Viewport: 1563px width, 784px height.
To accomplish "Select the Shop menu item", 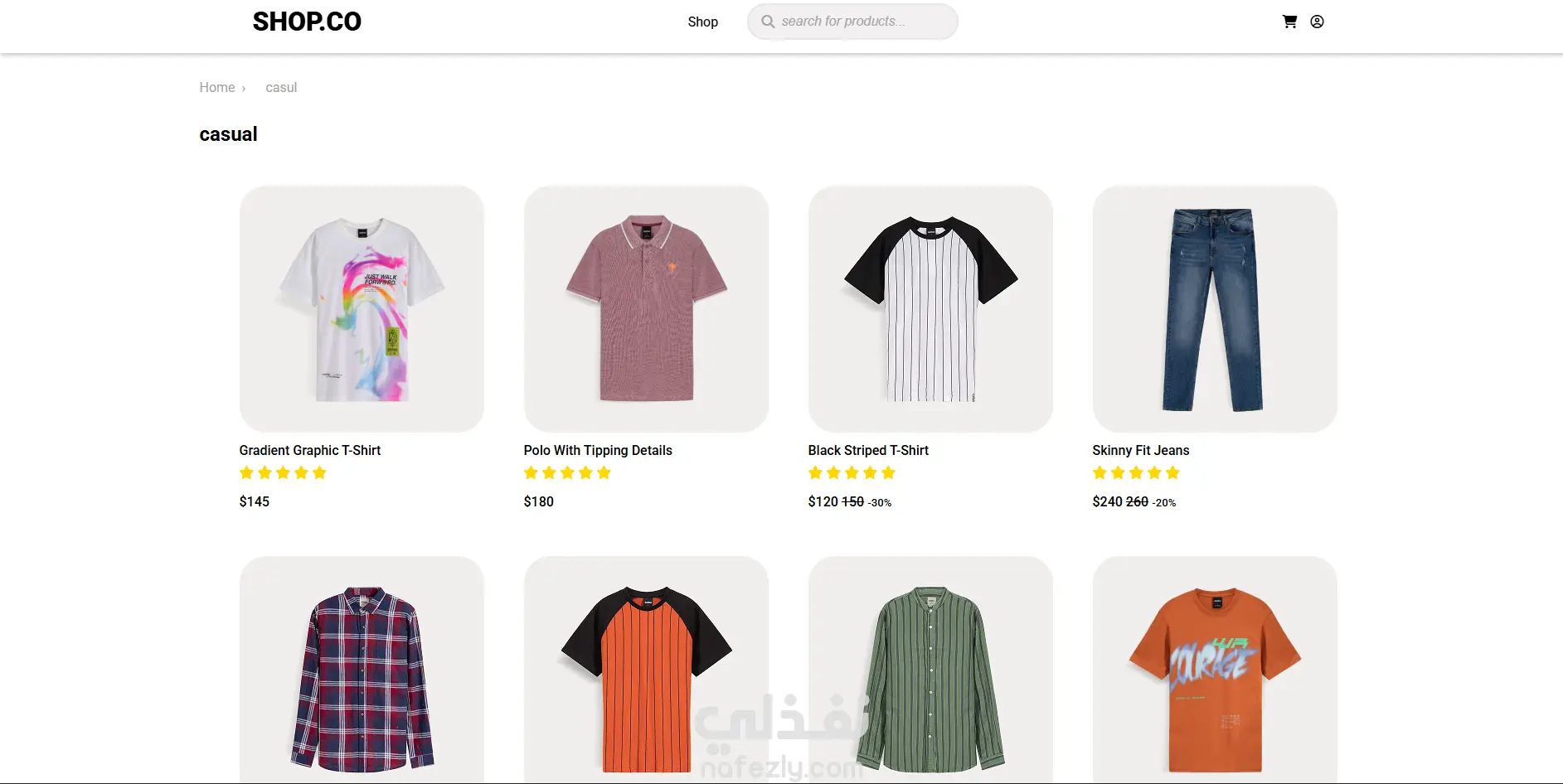I will pyautogui.click(x=702, y=22).
